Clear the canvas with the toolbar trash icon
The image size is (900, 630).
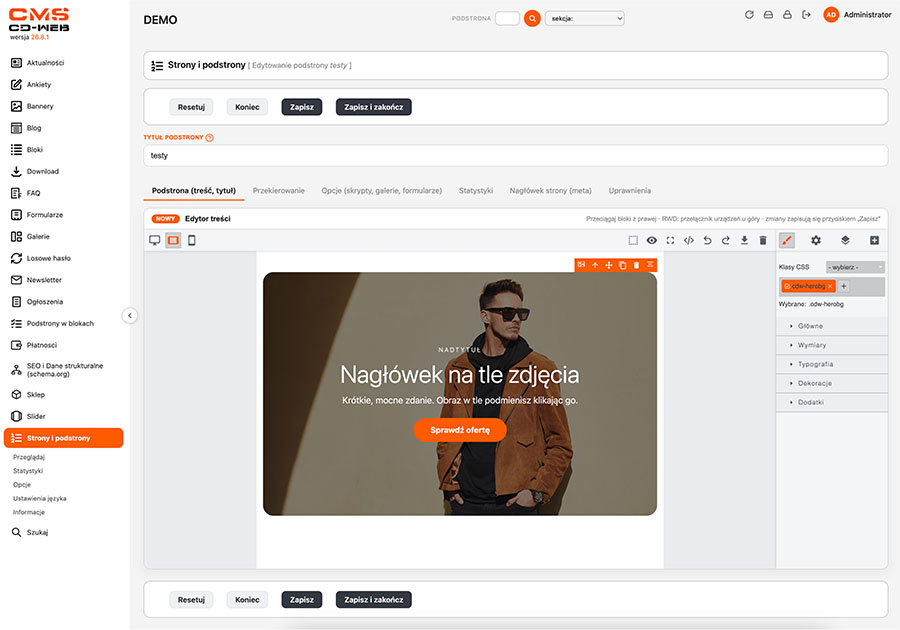763,240
